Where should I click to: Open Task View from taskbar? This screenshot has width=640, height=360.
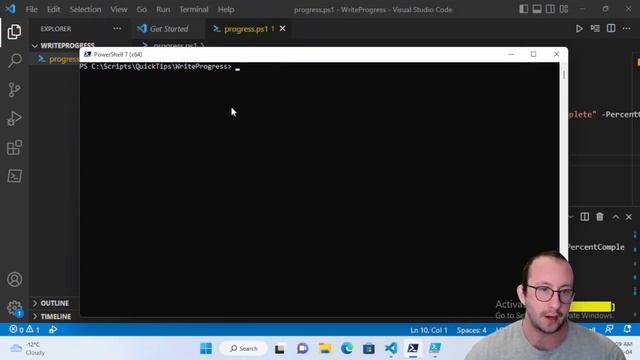[280, 348]
